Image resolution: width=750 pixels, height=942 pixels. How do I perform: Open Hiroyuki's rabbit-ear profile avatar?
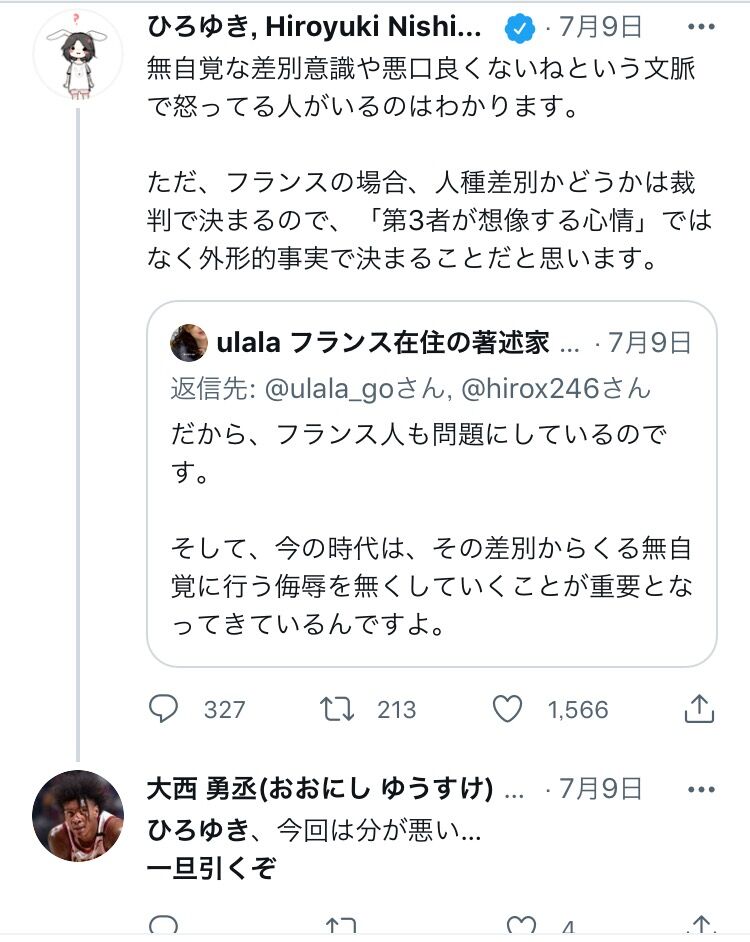point(77,55)
